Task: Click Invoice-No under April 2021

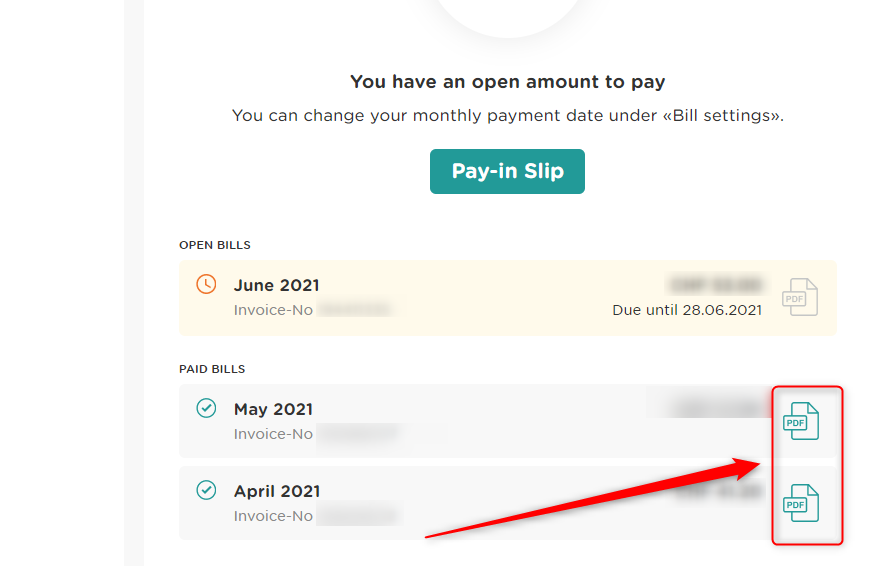Action: (273, 516)
